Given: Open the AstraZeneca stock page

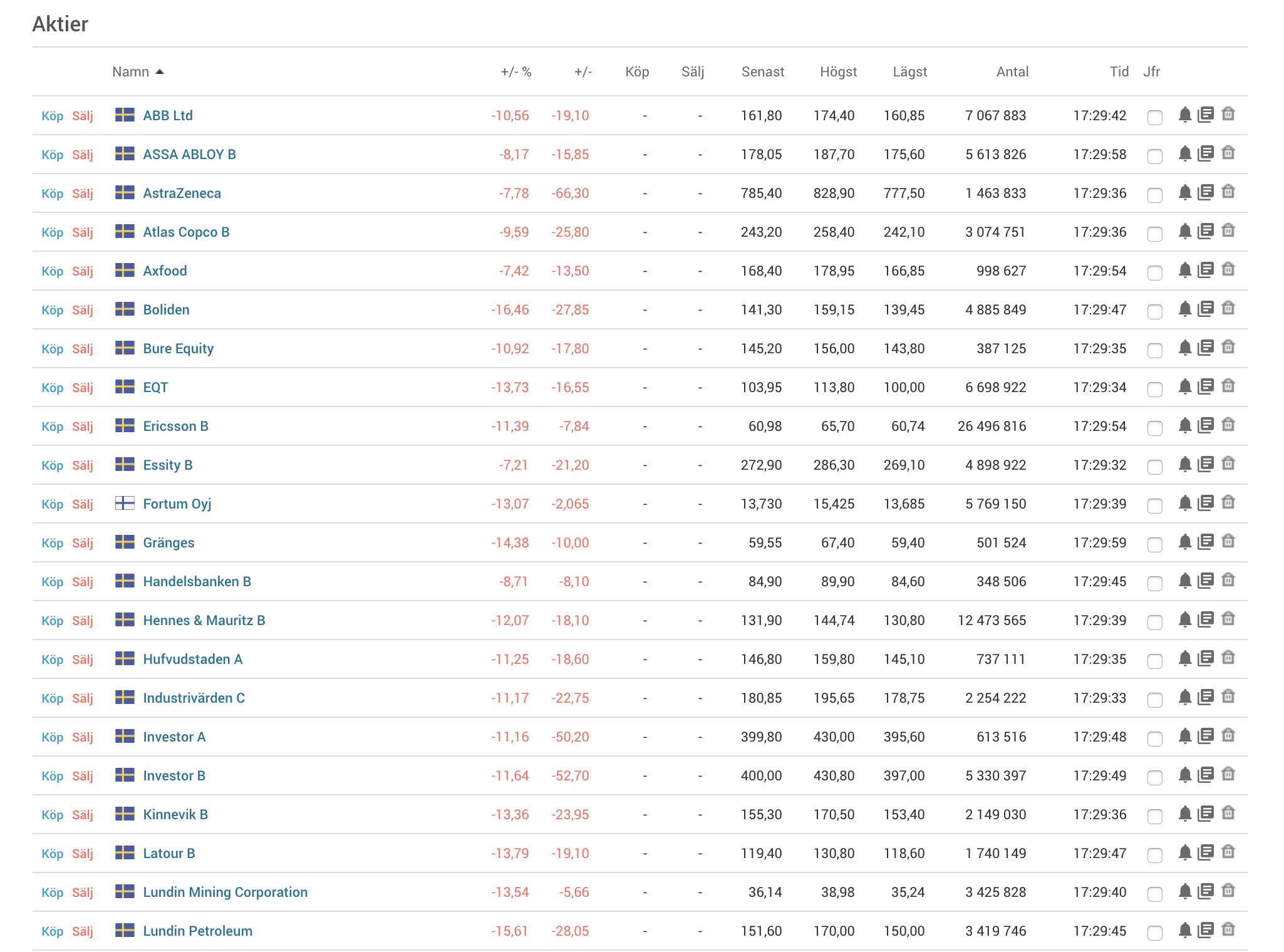Looking at the screenshot, I should click(x=182, y=193).
